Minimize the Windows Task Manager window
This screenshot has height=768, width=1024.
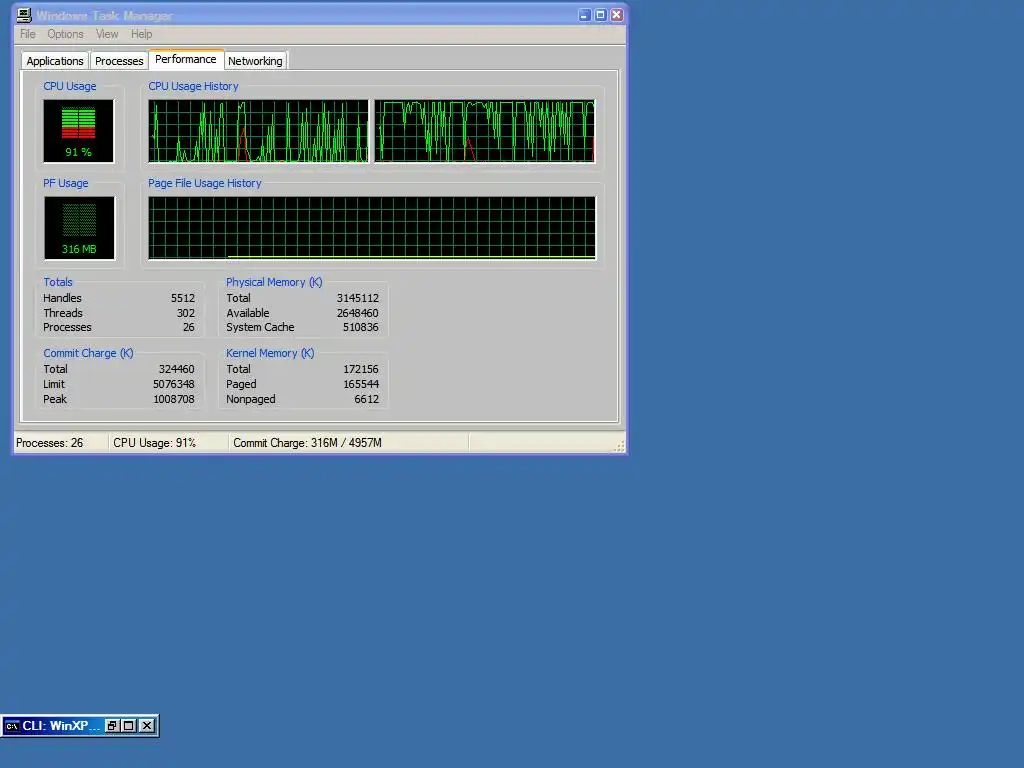click(x=584, y=15)
